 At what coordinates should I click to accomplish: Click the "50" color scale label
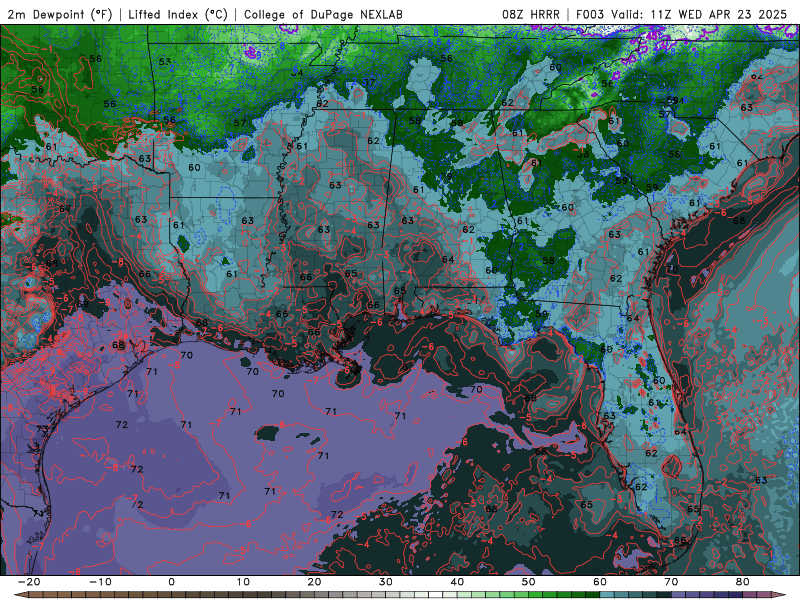pos(529,582)
